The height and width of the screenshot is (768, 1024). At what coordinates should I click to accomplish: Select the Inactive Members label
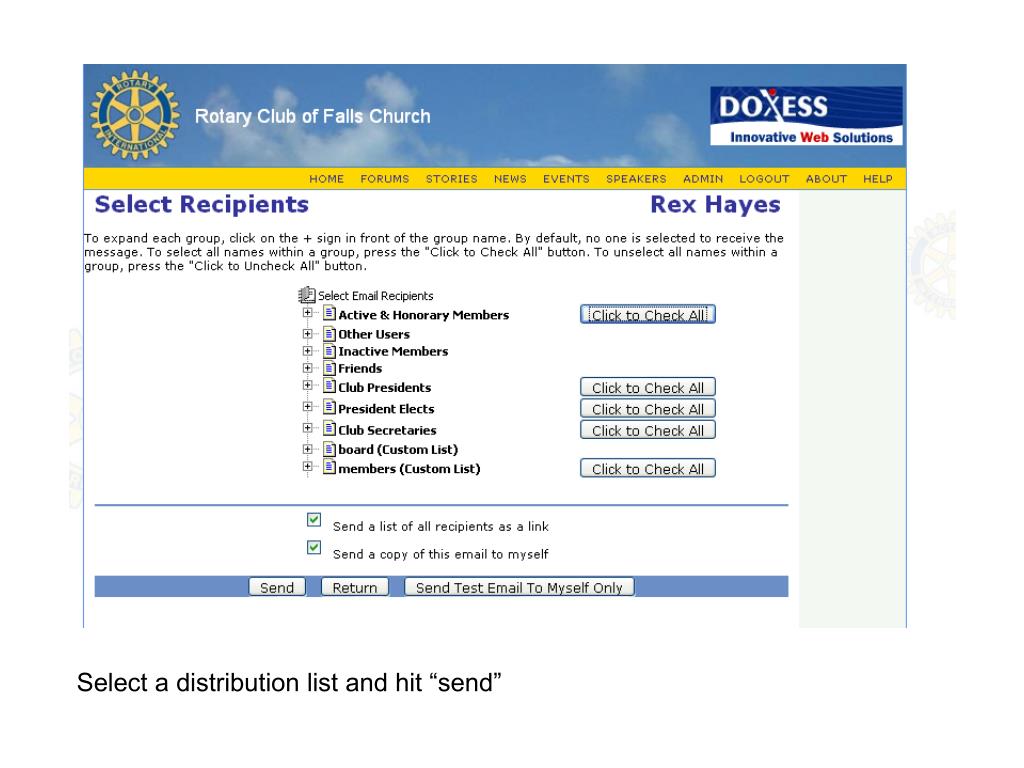[393, 351]
